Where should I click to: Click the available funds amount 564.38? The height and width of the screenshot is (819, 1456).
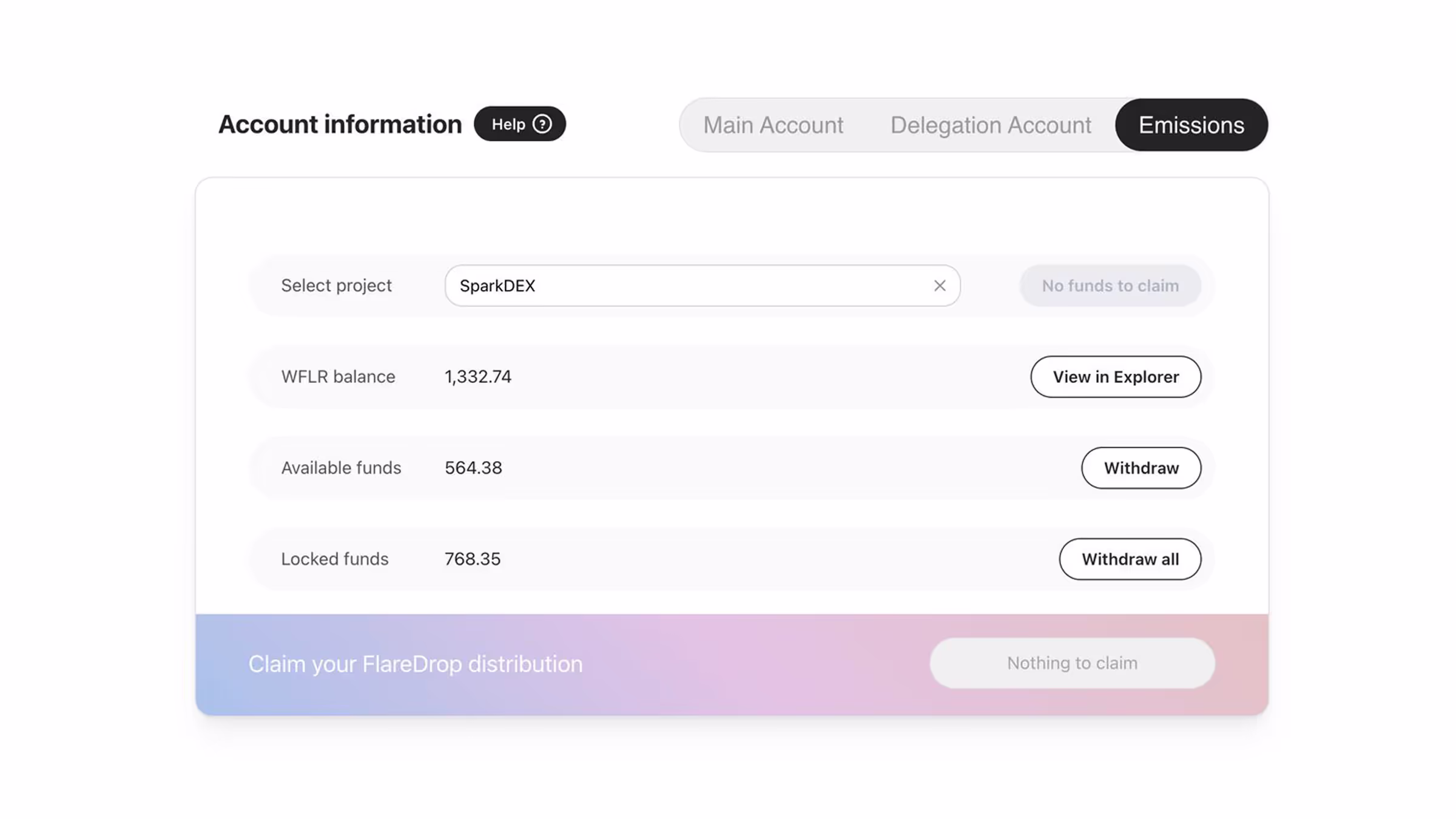(473, 468)
